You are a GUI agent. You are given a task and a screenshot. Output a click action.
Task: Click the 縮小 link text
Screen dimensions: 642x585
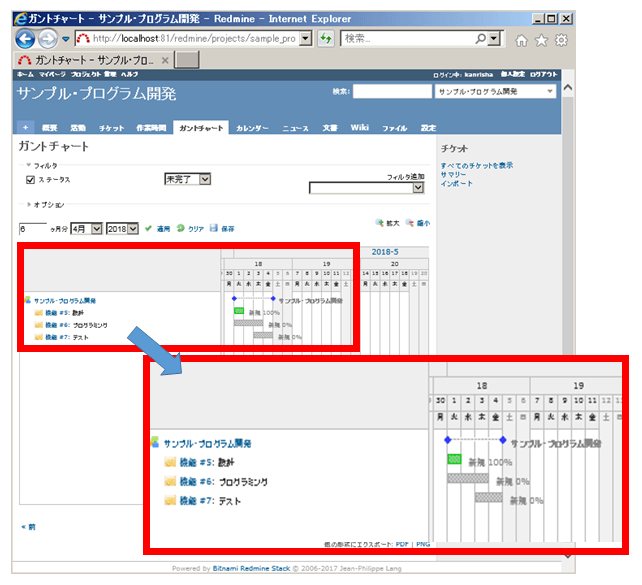click(423, 223)
